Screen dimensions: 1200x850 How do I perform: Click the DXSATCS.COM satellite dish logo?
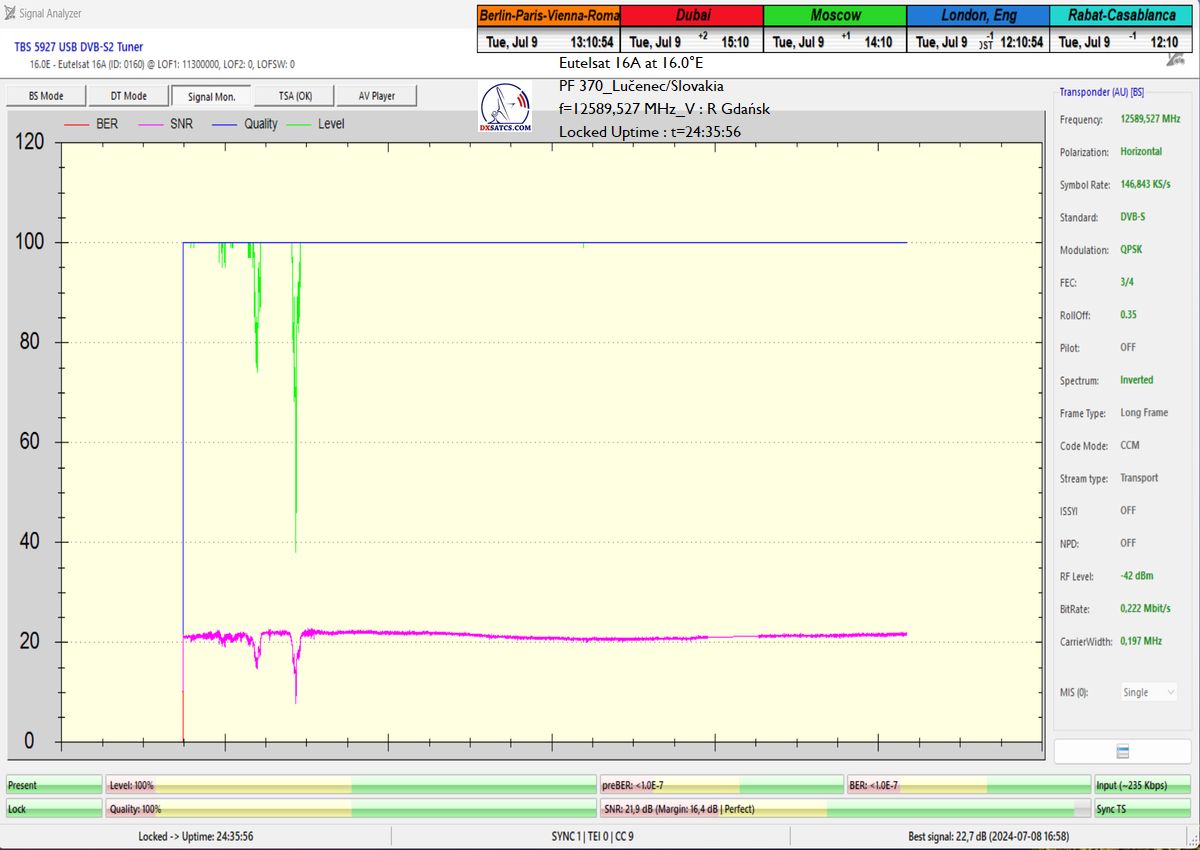point(505,108)
